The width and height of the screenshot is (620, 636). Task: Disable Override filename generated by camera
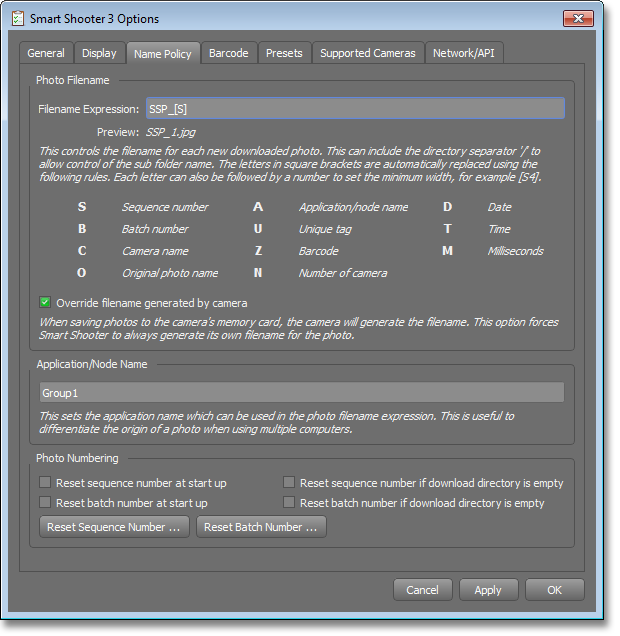[45, 302]
